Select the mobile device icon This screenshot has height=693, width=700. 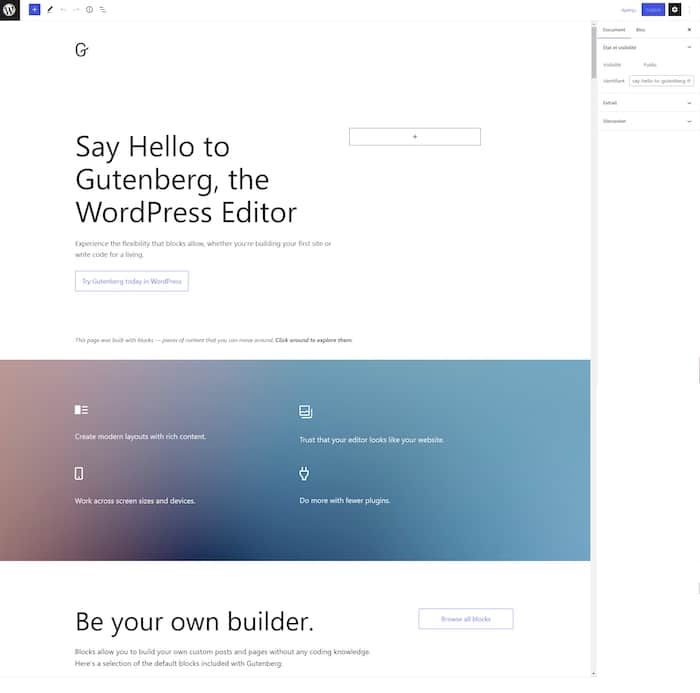(79, 473)
